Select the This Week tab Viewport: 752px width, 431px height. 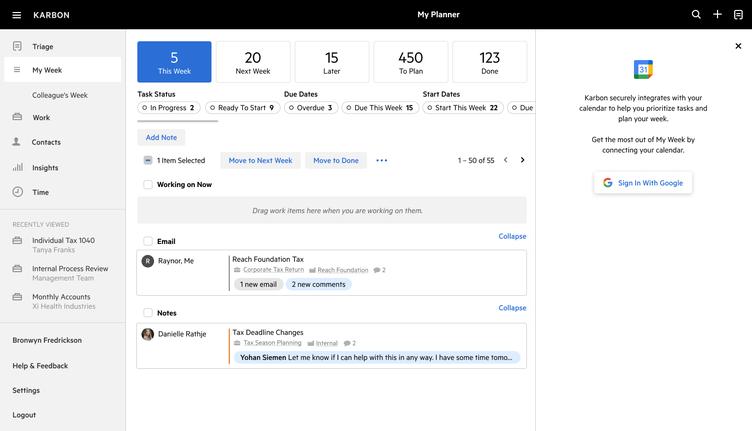click(174, 62)
